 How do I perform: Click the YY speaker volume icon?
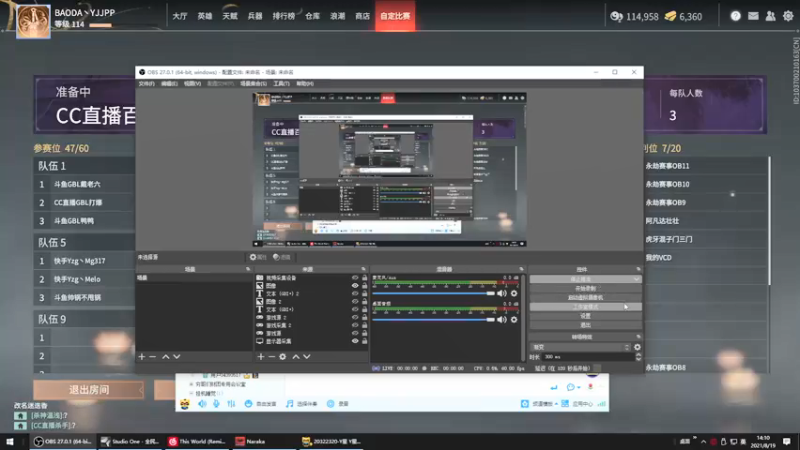203,404
